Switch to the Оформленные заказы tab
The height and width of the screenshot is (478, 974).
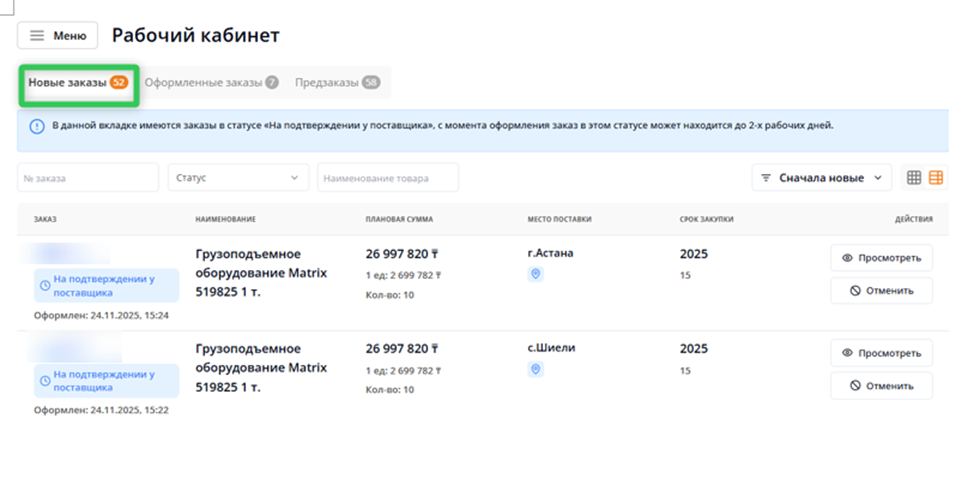point(203,83)
